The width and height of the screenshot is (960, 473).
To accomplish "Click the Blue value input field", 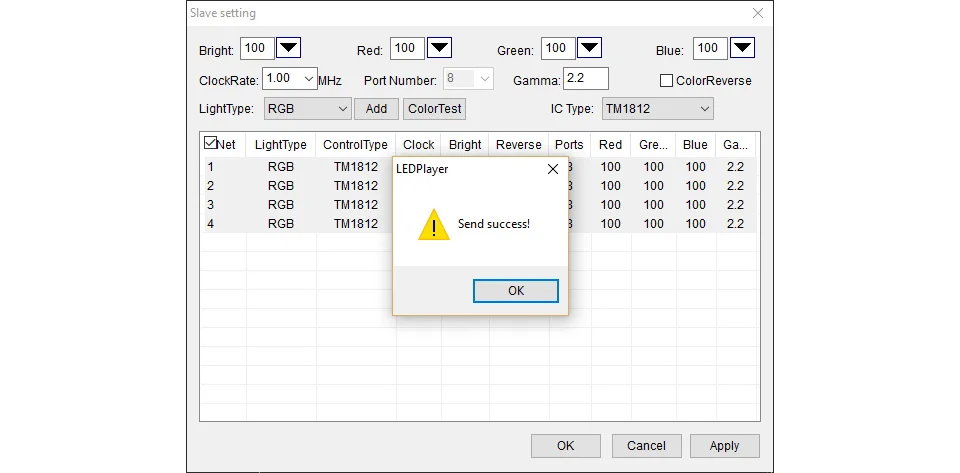I will (710, 48).
